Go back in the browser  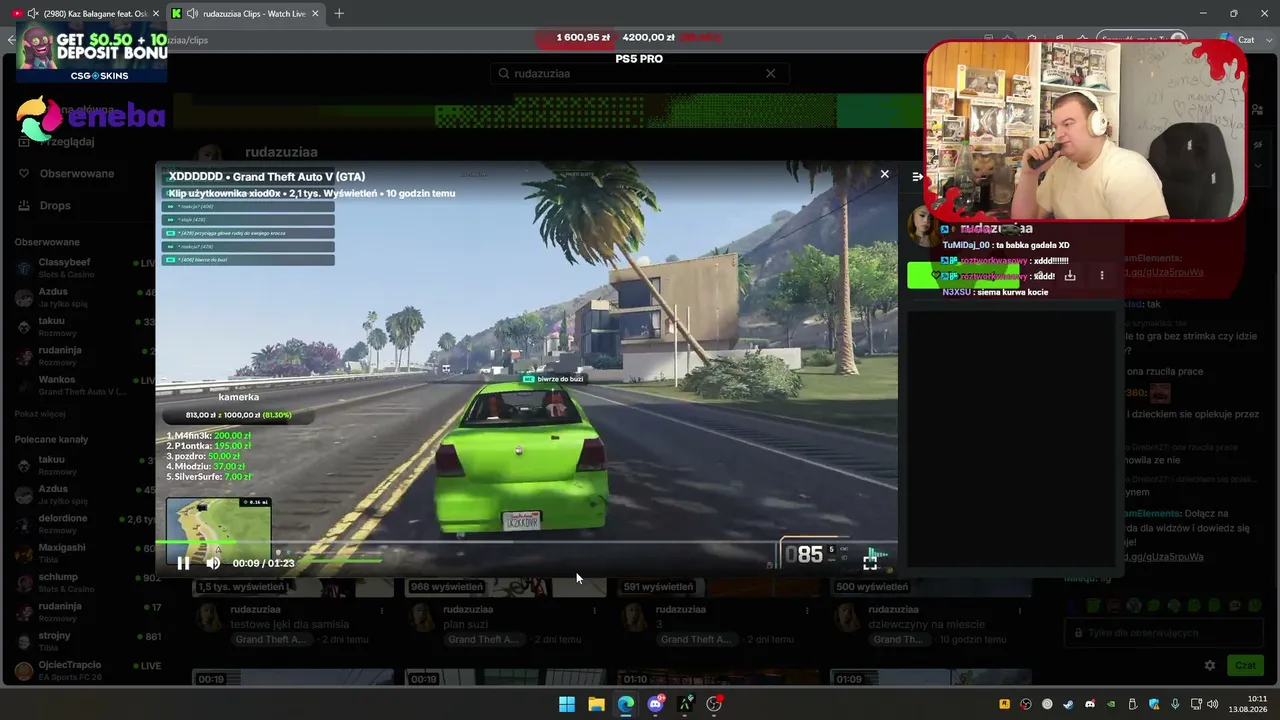click(11, 40)
